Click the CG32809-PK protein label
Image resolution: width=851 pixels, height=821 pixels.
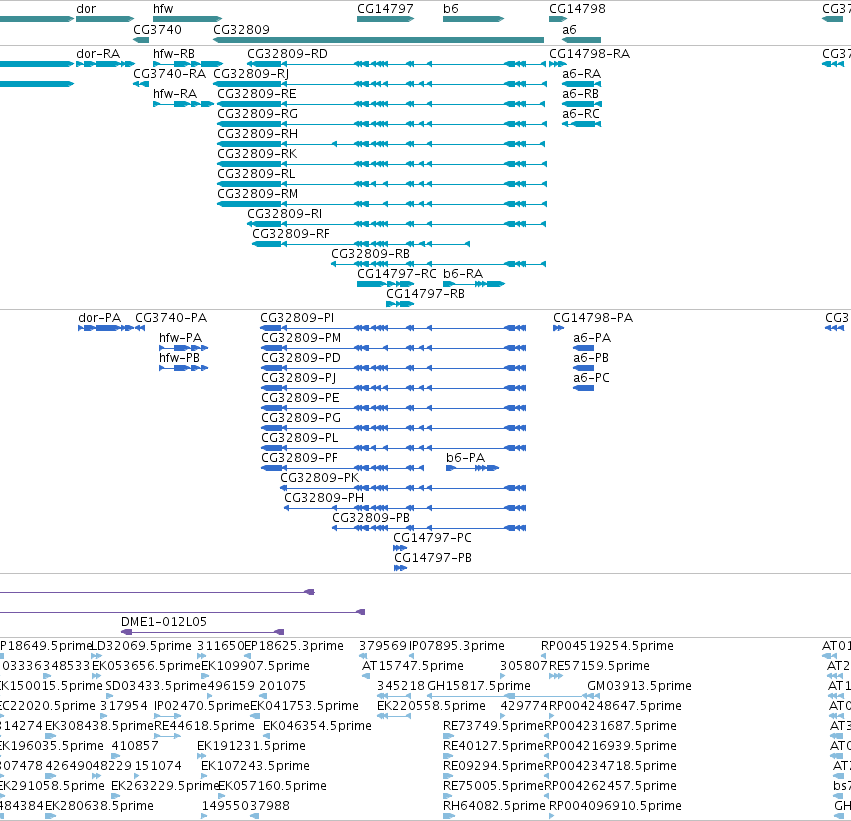tap(319, 478)
